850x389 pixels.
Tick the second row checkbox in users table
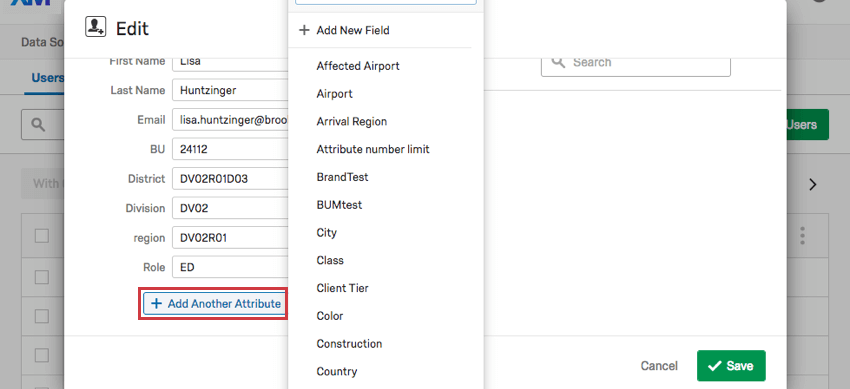tap(42, 277)
